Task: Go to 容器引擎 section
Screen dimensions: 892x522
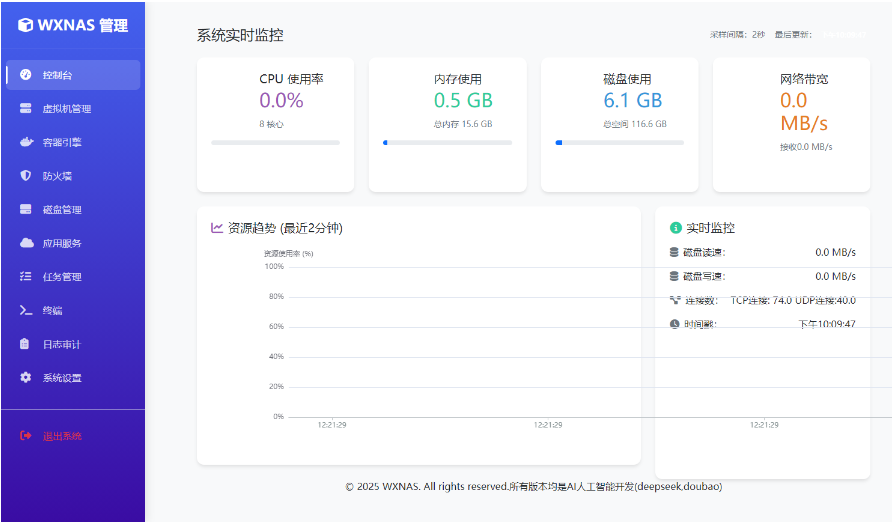Action: [x=73, y=142]
